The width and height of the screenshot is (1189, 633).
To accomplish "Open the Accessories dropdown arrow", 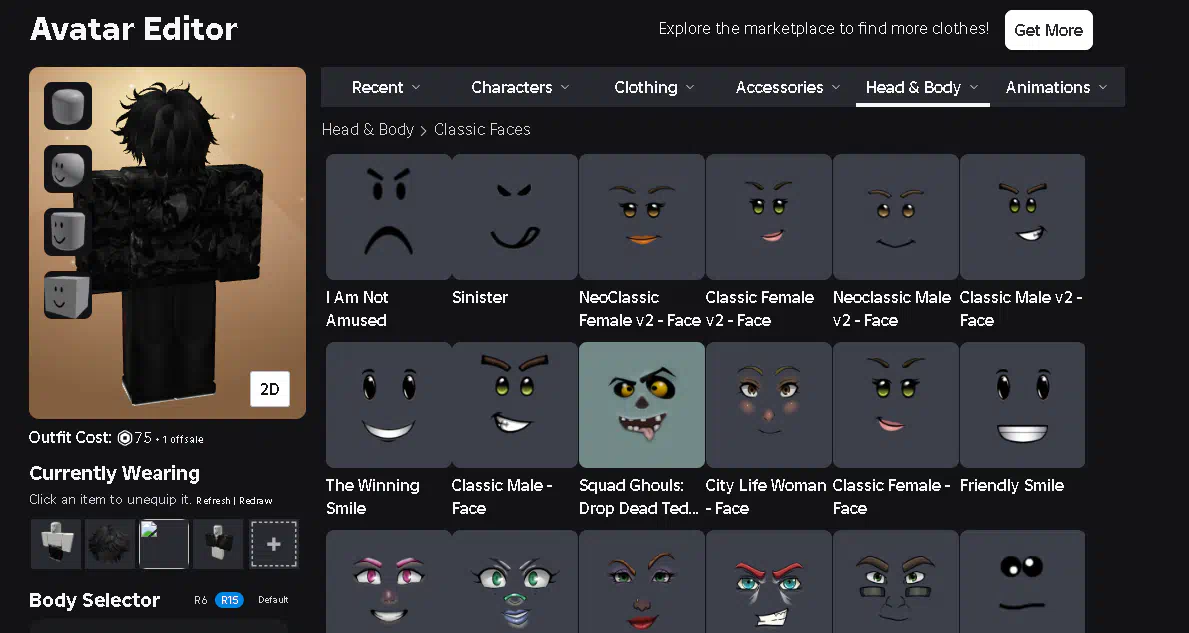I will pos(836,87).
